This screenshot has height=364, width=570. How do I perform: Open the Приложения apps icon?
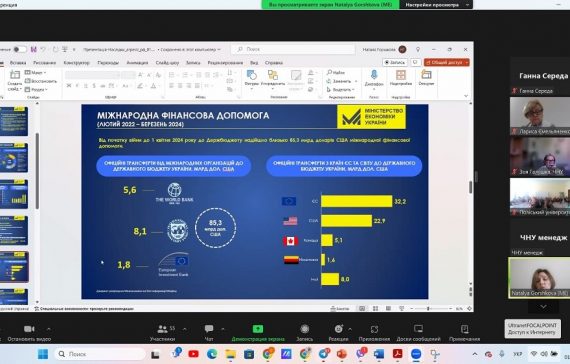click(374, 329)
